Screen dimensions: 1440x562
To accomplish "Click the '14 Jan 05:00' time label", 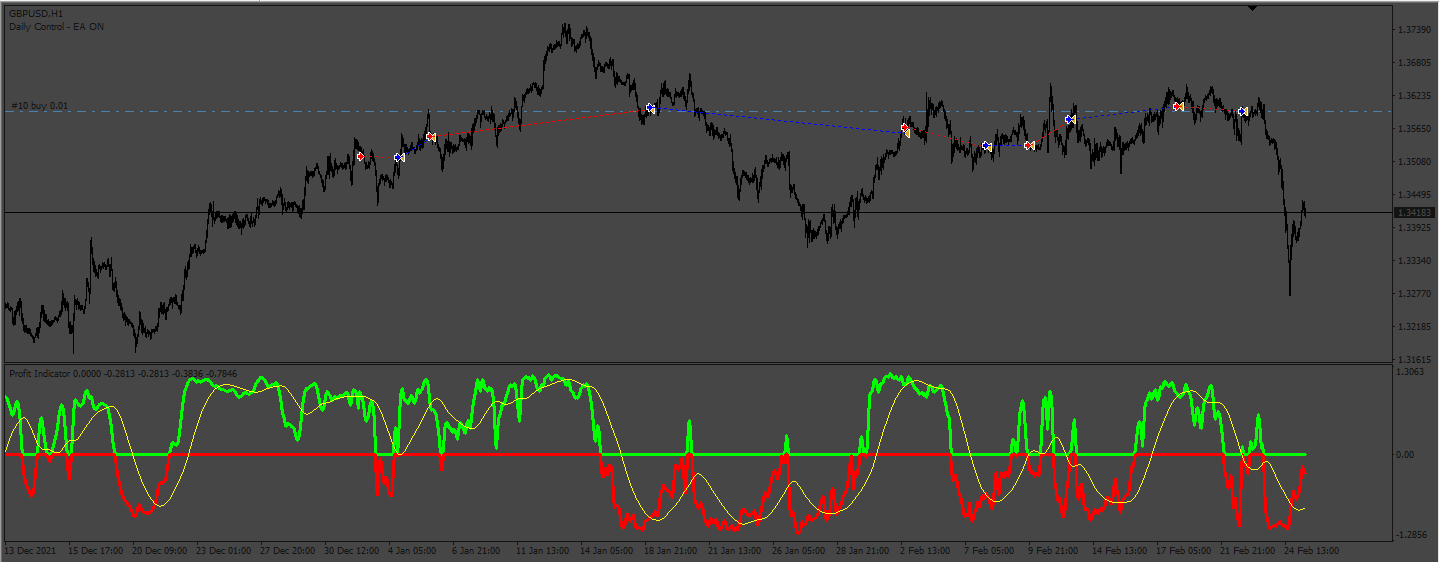I will pyautogui.click(x=609, y=550).
